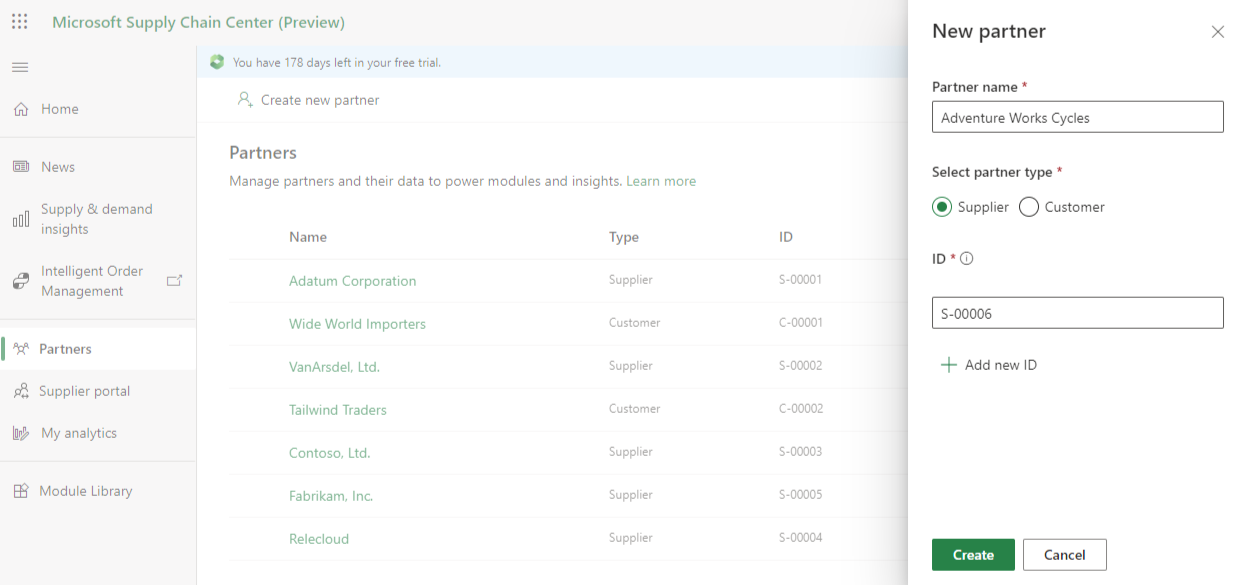Open the app launcher waffle icon
1246x585 pixels.
pos(20,21)
